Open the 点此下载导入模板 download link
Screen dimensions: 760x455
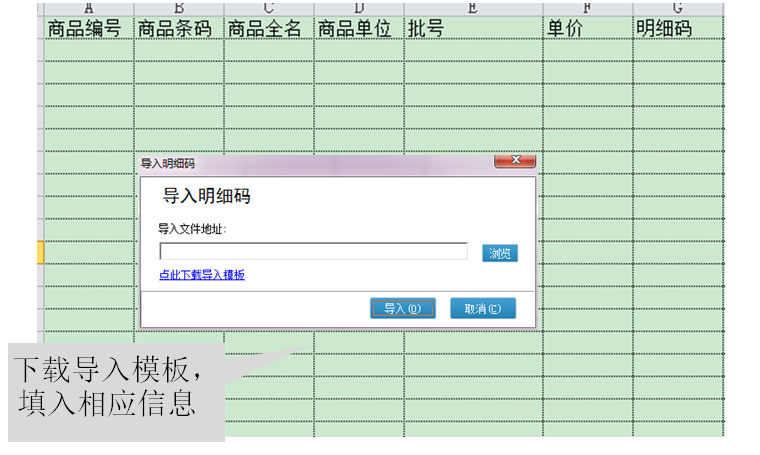point(202,275)
